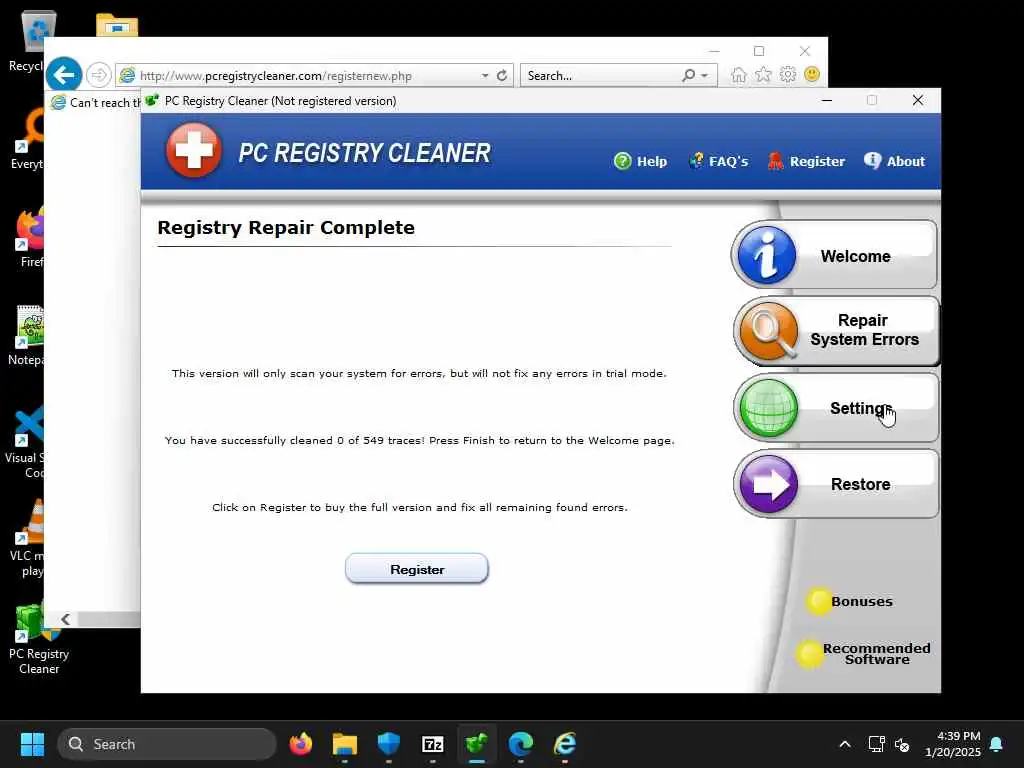Click the IE scrollbar left arrow
The width and height of the screenshot is (1024, 768).
pyautogui.click(x=65, y=619)
